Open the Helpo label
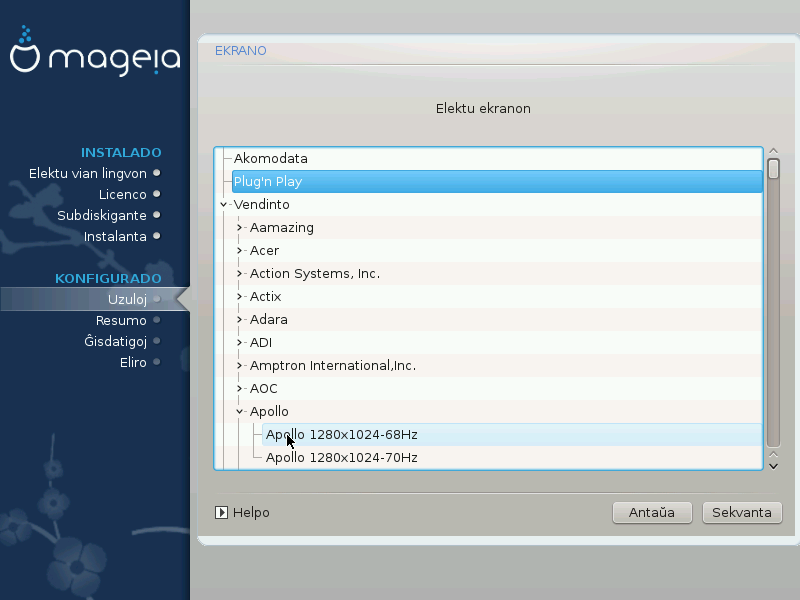 tap(251, 512)
